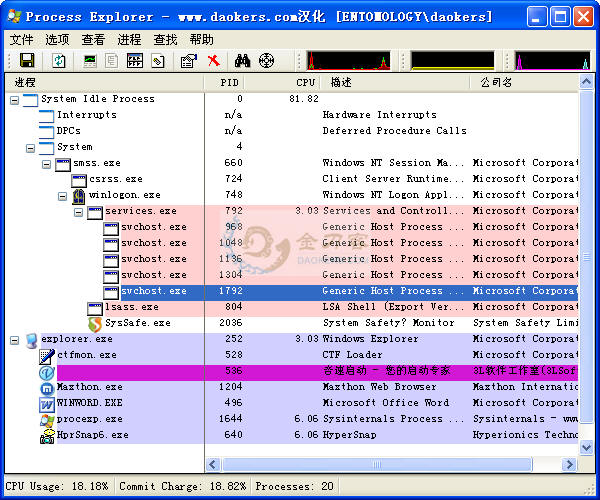Image resolution: width=600 pixels, height=500 pixels.
Task: Click the icon of magenta highlighted process 536
Action: pos(47,372)
